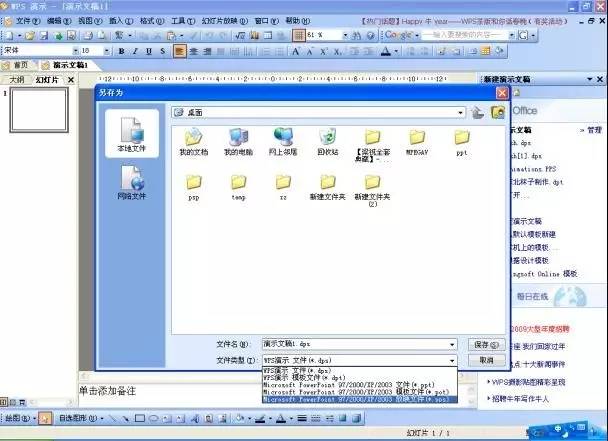
Task: Open the 自选图形 autoshapes menu
Action: coord(81,418)
